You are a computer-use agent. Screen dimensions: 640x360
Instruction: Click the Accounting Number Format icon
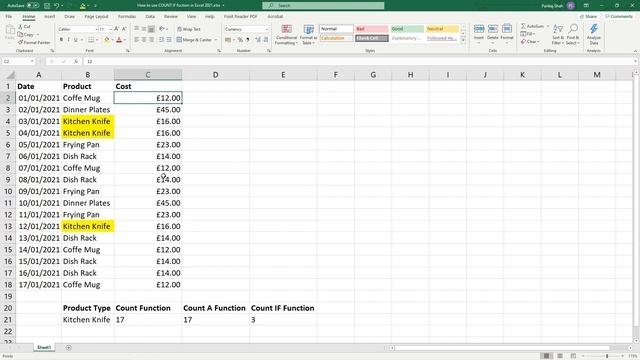(x=228, y=40)
